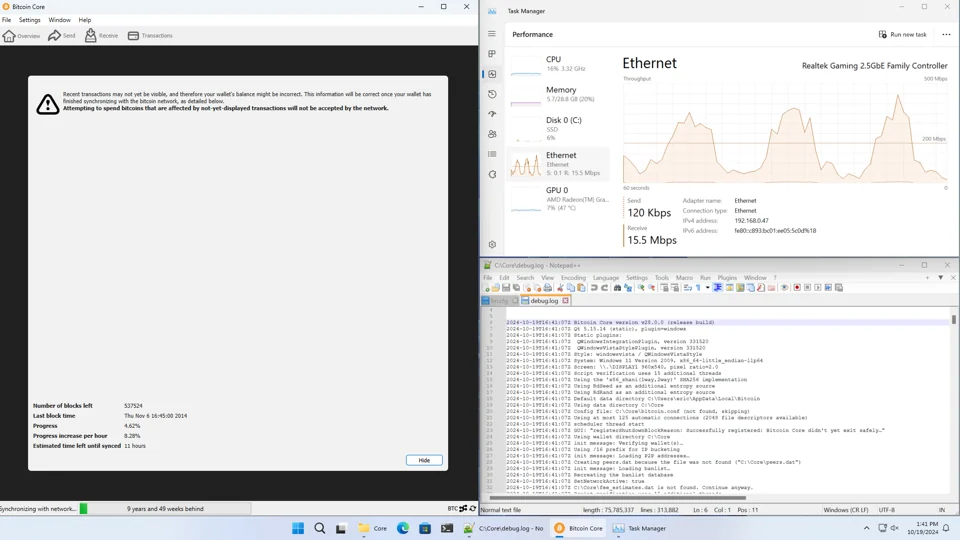
Task: Toggle Word Wrap in Notepad++ toolbar
Action: click(x=688, y=288)
